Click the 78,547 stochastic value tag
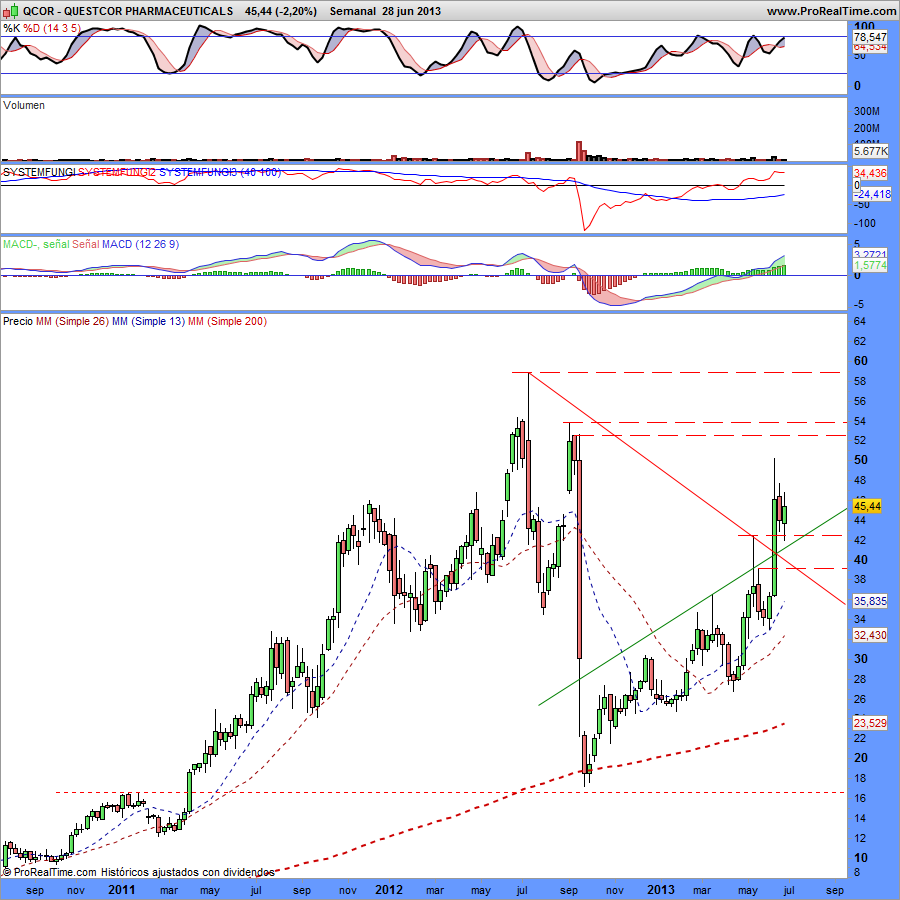 [870, 37]
